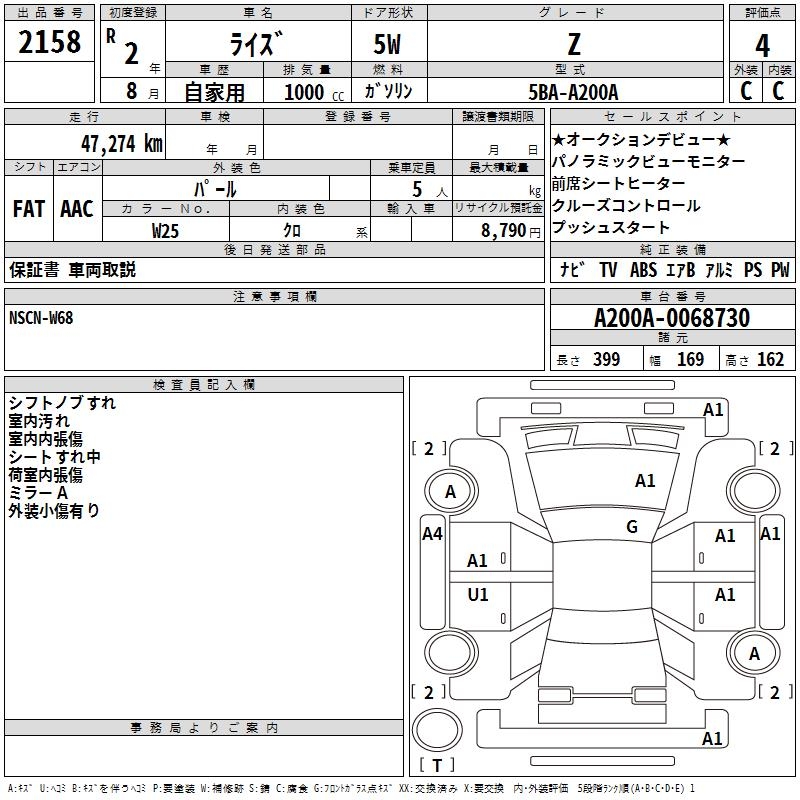Click the FAT shift type cell
The width and height of the screenshot is (800, 800).
pos(29,209)
